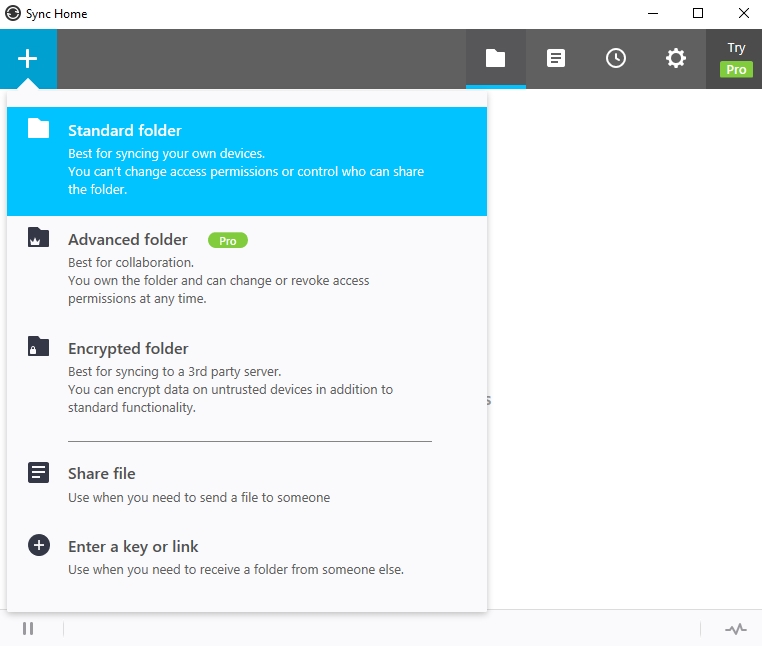This screenshot has width=762, height=646.
Task: Click the Sync Home logo in title bar
Action: (x=13, y=14)
